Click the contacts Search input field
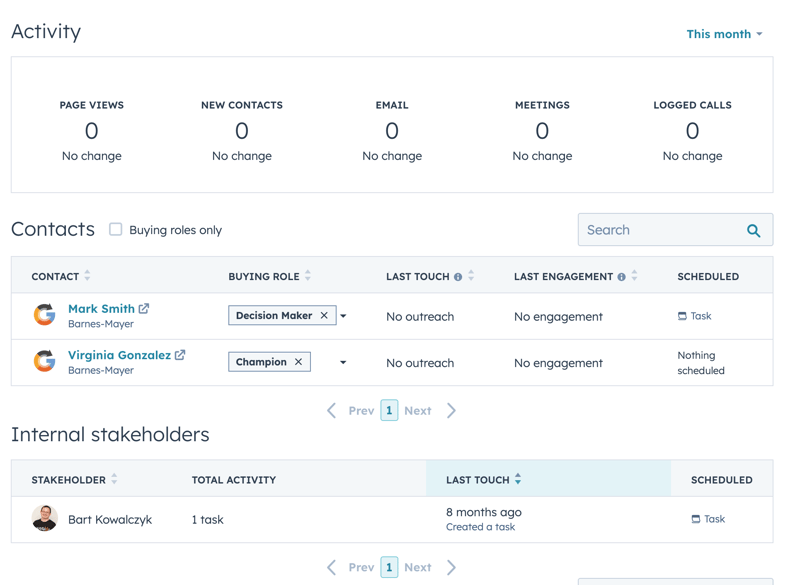800x585 pixels. (660, 230)
